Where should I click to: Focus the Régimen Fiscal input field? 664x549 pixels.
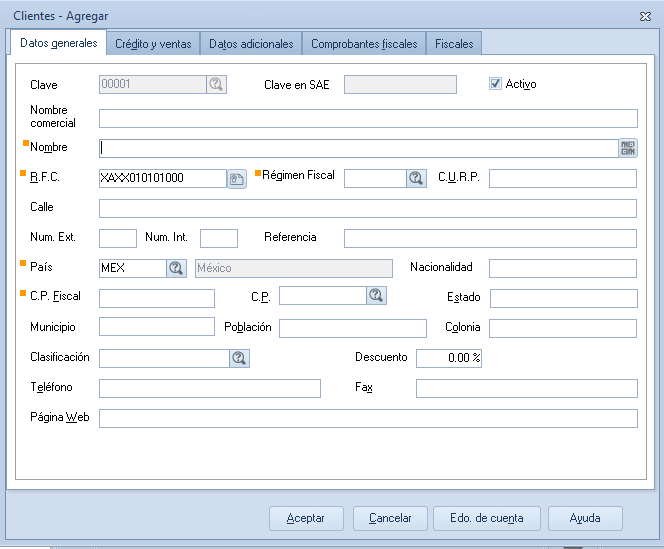pyautogui.click(x=375, y=178)
